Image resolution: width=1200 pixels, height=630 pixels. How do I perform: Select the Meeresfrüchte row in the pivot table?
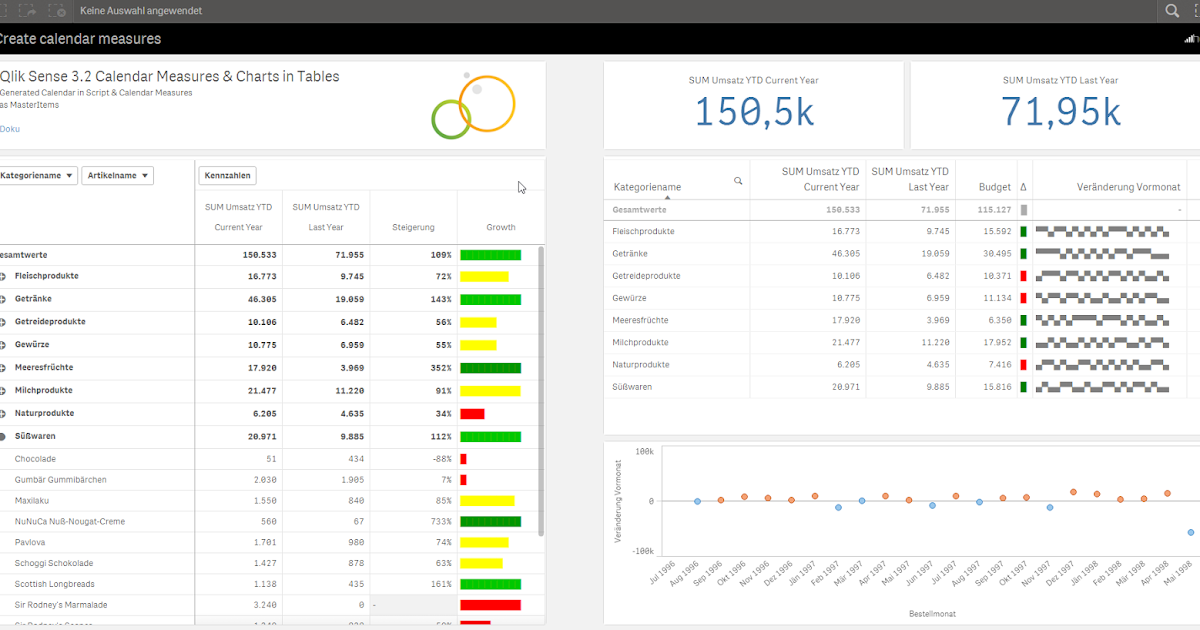pos(44,368)
